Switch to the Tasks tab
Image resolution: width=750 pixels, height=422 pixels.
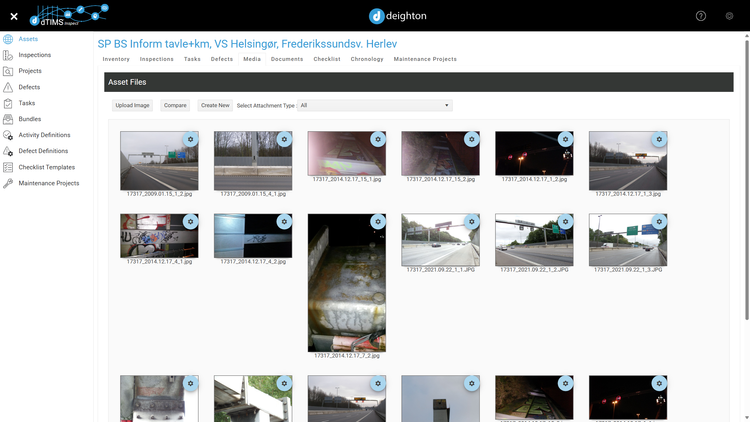(x=192, y=59)
